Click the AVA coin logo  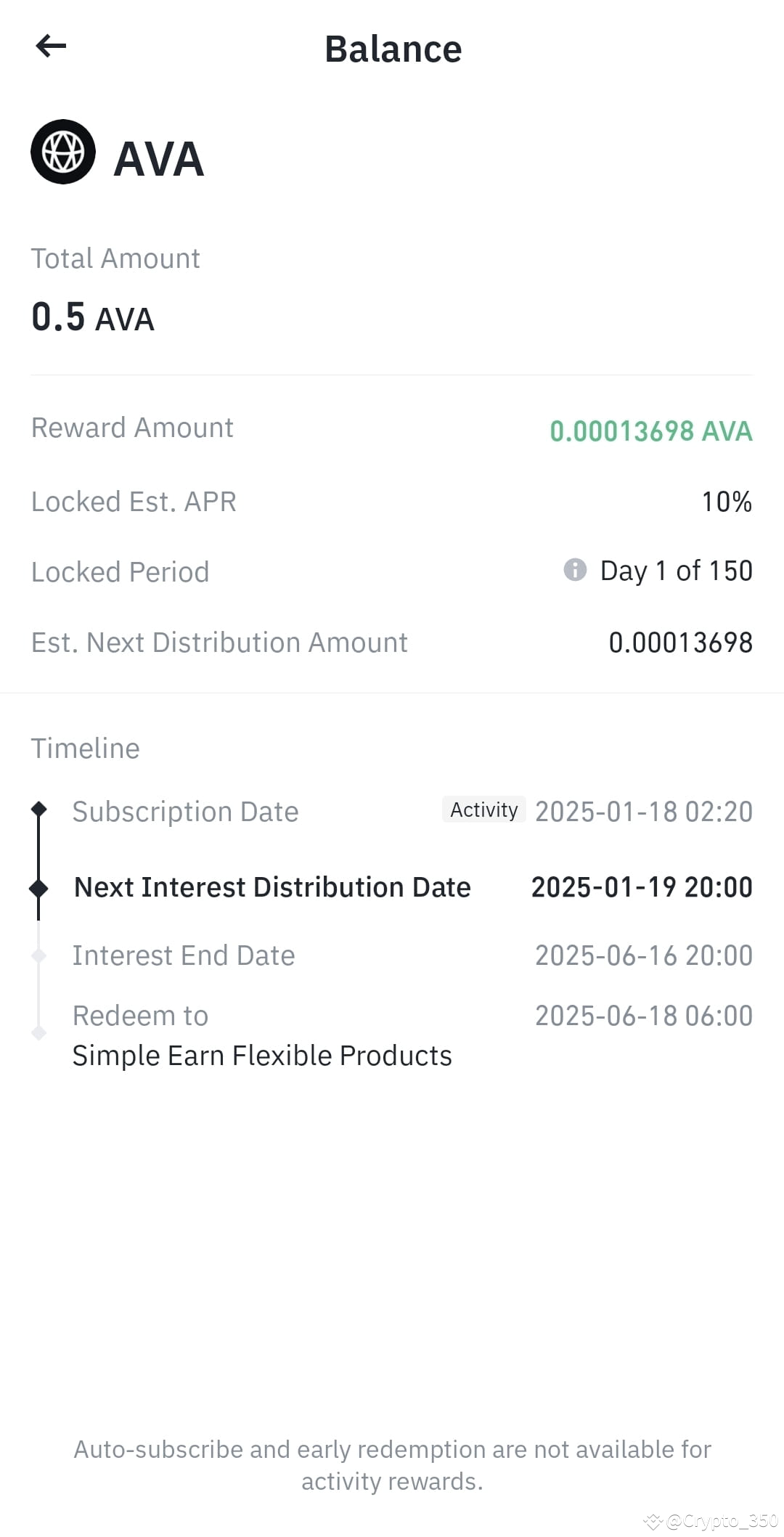[63, 152]
